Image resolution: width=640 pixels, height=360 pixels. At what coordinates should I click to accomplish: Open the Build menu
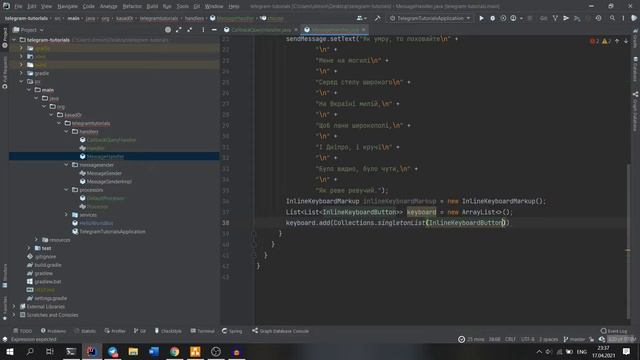pos(152,7)
